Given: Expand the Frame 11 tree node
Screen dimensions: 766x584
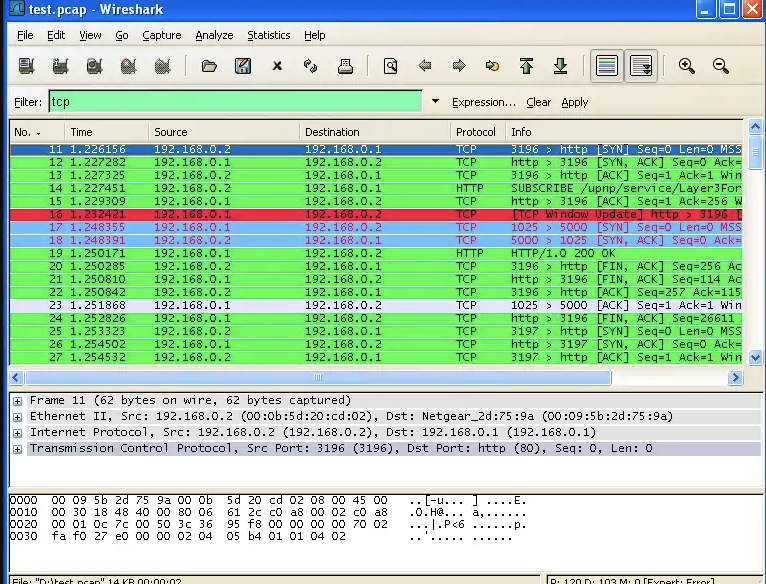Looking at the screenshot, I should tap(17, 401).
